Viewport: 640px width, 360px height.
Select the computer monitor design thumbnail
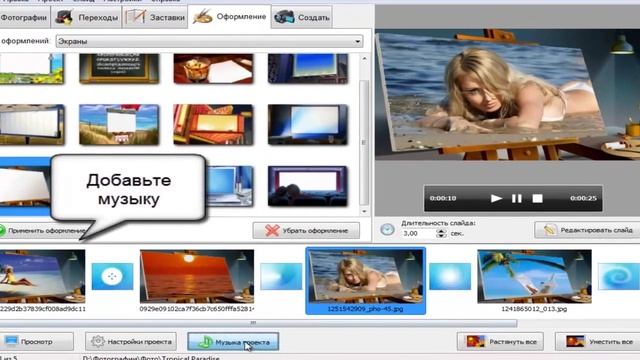(230, 186)
